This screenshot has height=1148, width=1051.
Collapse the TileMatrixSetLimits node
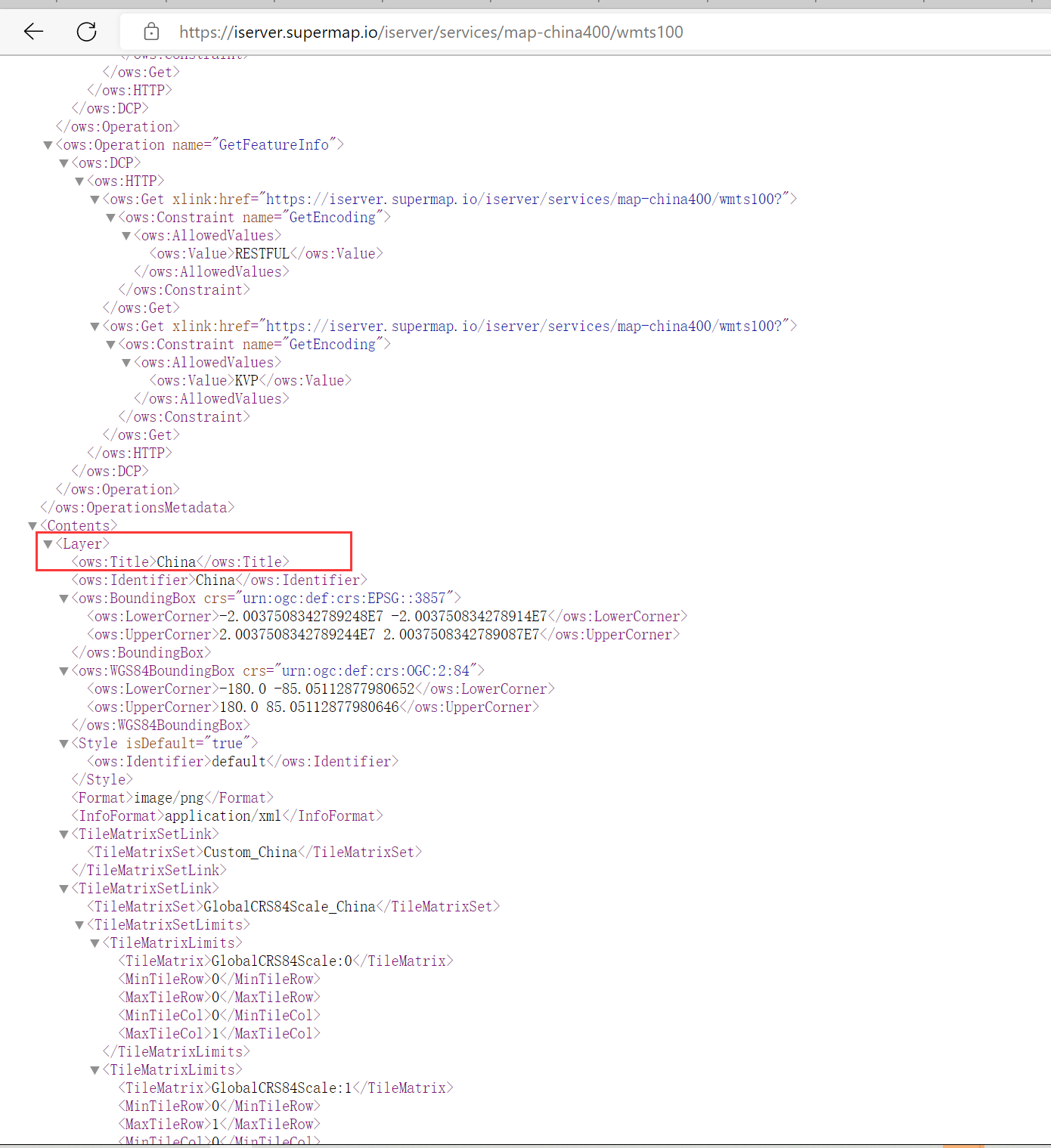click(79, 925)
